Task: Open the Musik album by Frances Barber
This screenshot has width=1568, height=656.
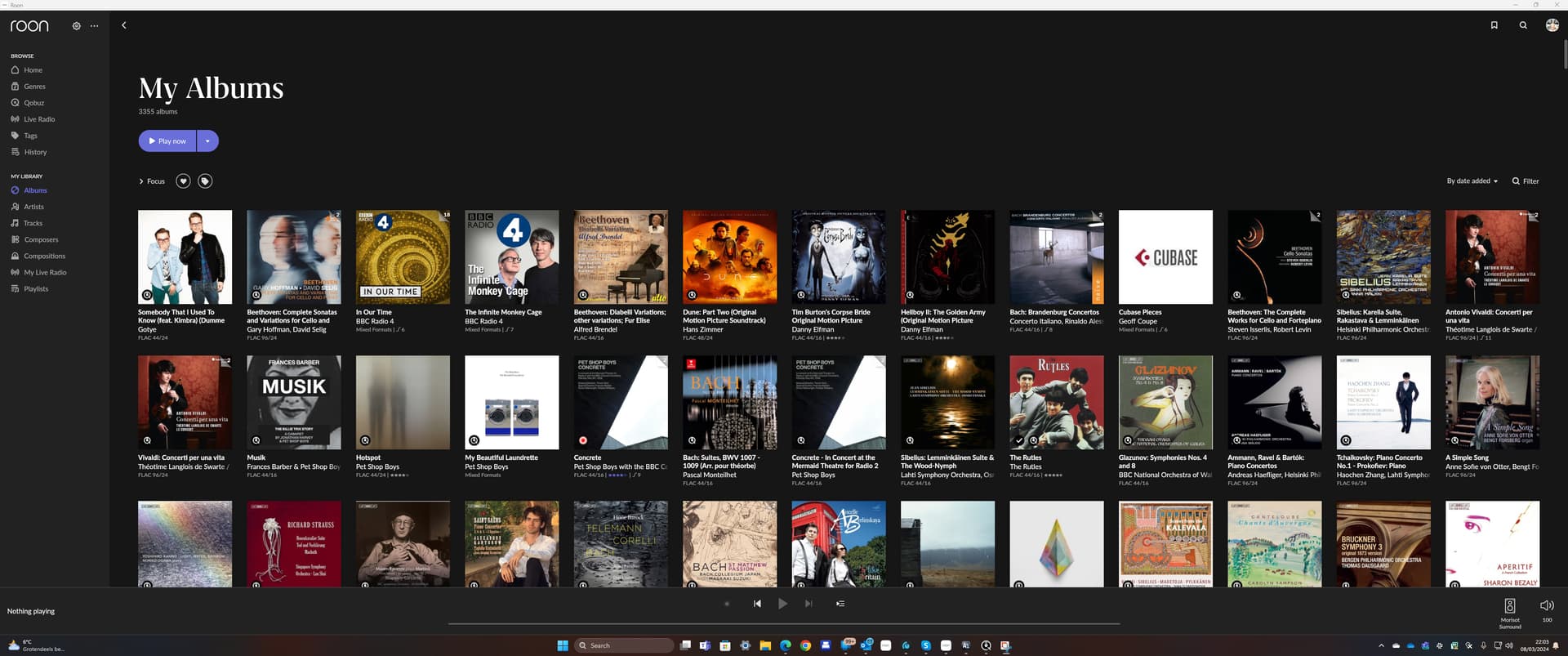Action: tap(294, 403)
